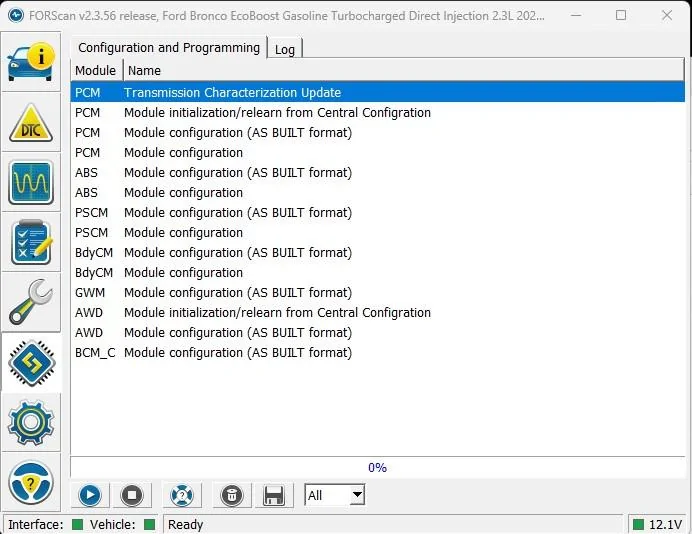Click the 0% progress bar
The width and height of the screenshot is (692, 534).
click(x=378, y=467)
